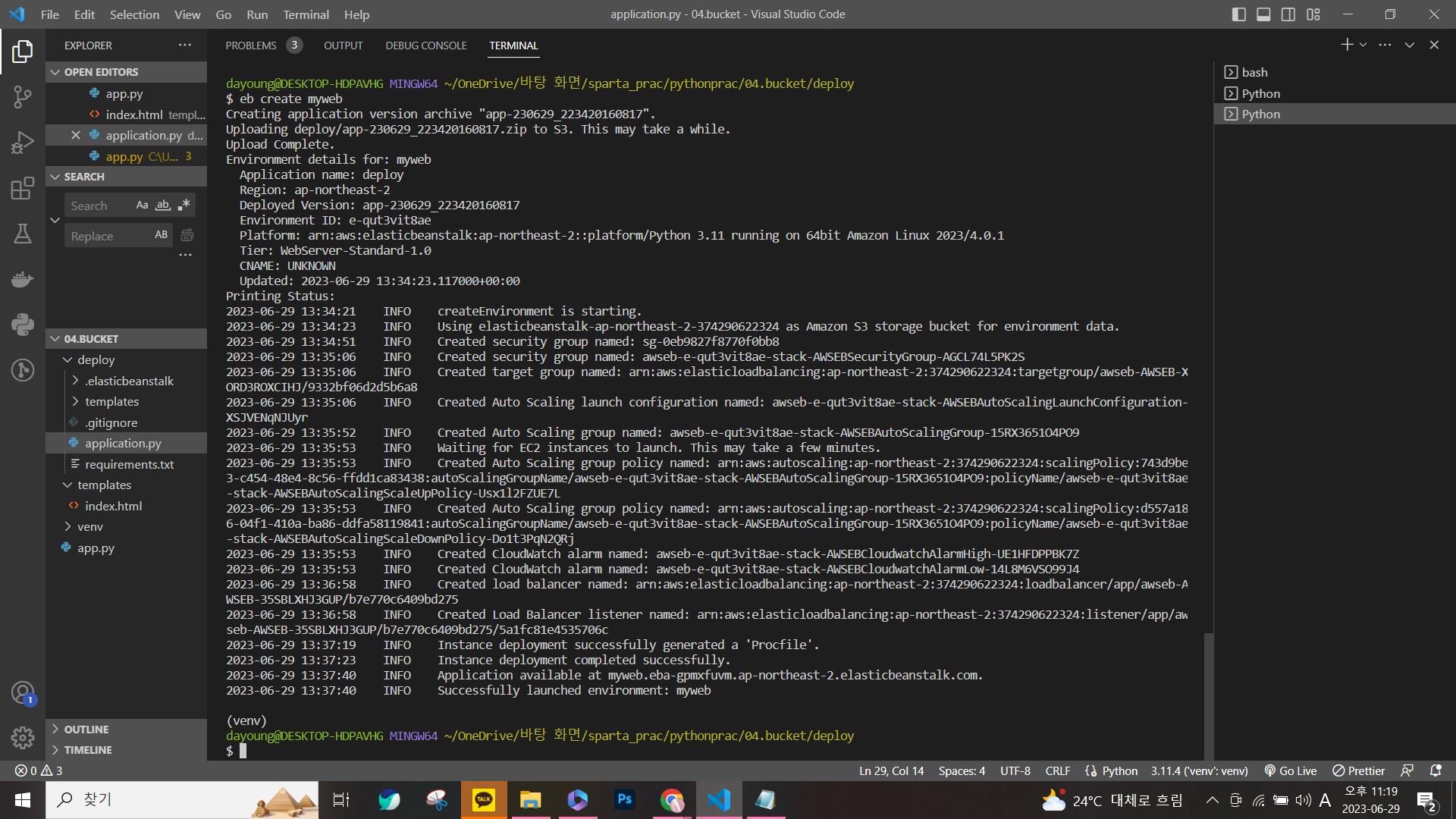Toggle Match Case in search

click(x=142, y=205)
